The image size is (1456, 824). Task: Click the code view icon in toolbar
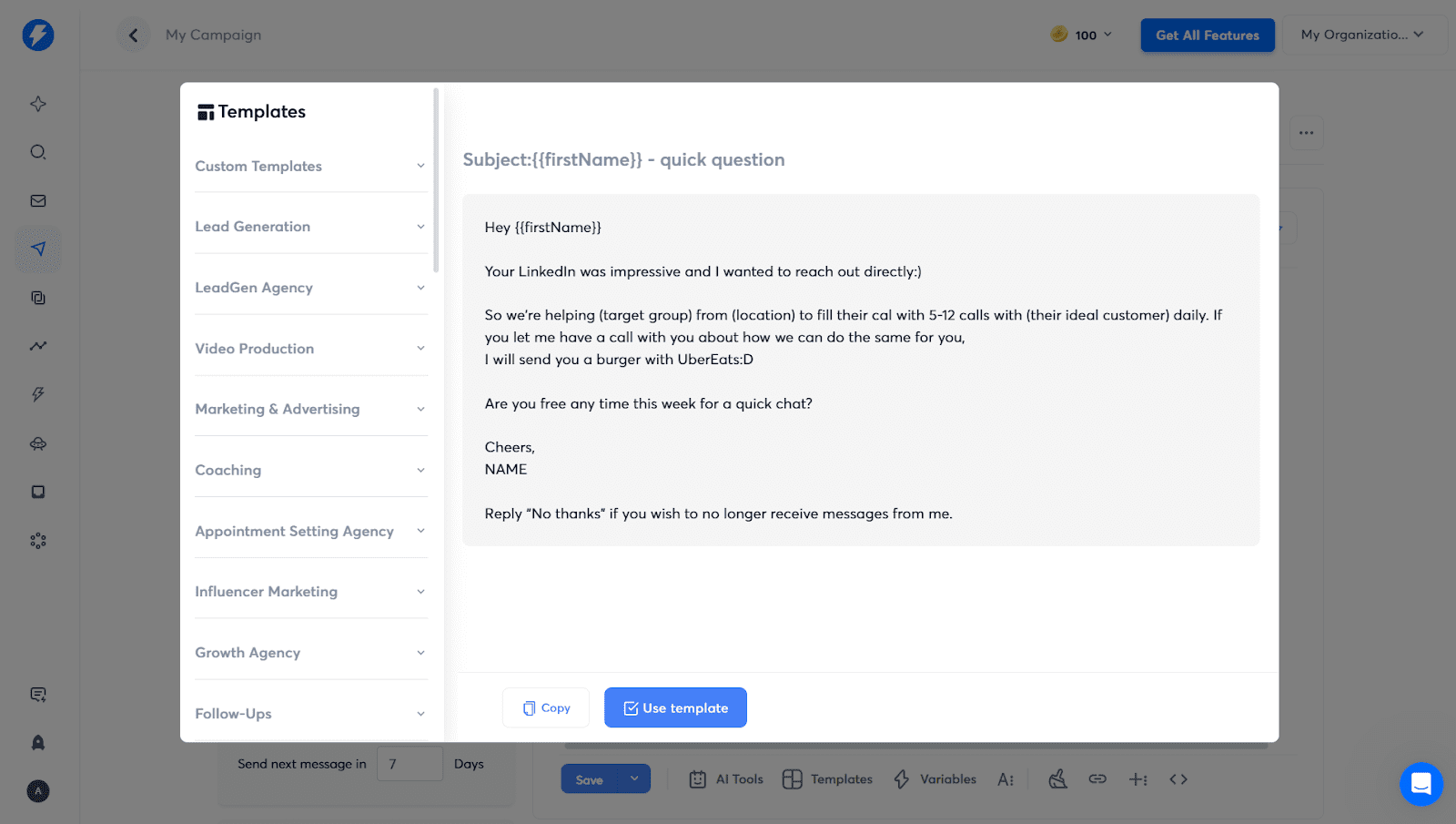pyautogui.click(x=1178, y=779)
